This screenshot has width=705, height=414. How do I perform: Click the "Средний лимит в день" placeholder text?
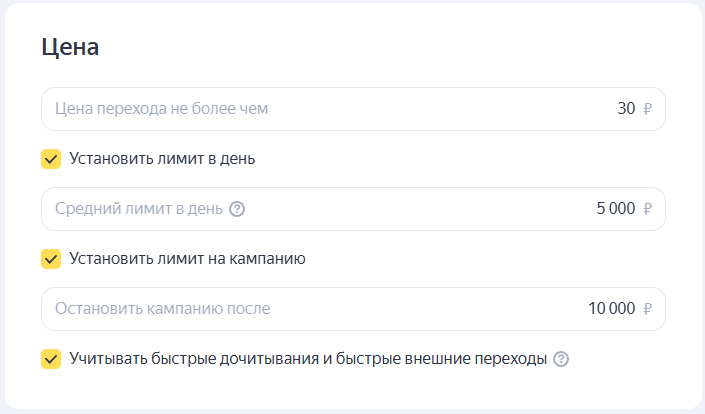coord(139,209)
